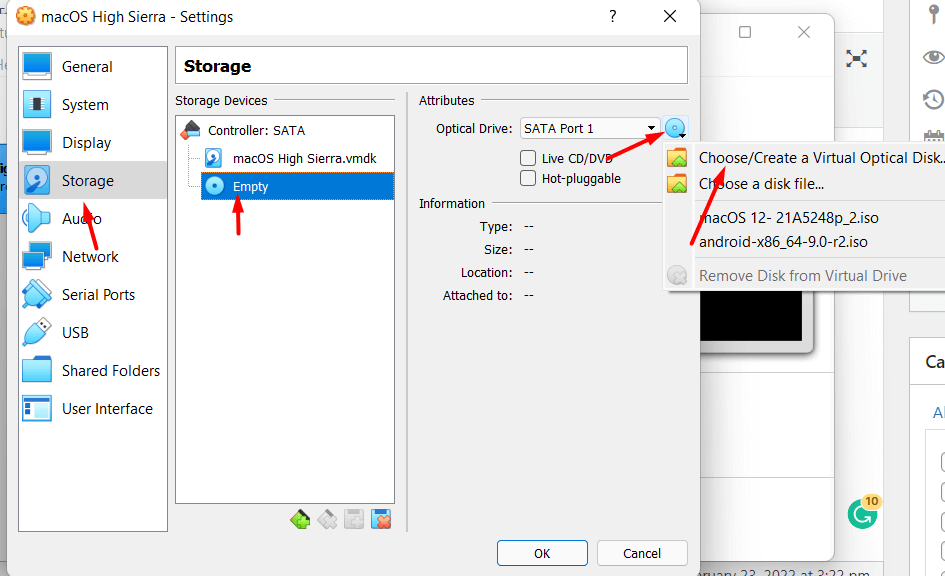Screen dimensions: 945x576
Task: Select Controller: SATA tree item
Action: tap(256, 130)
